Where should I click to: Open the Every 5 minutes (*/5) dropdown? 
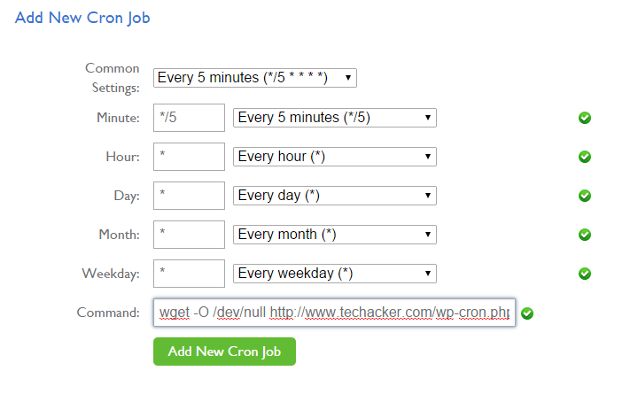(335, 118)
